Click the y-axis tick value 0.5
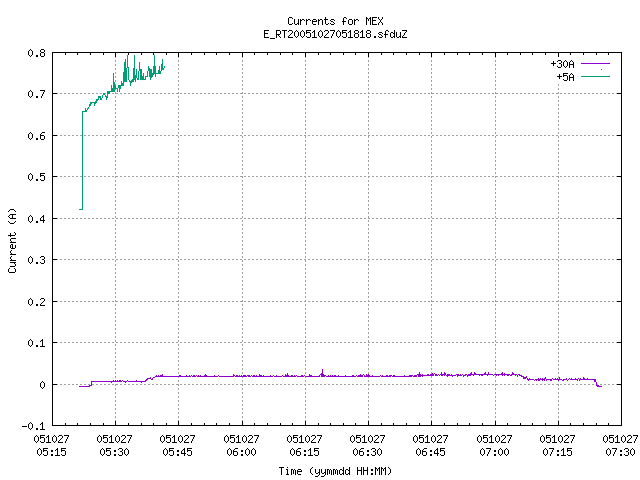640x480 pixels. (36, 177)
